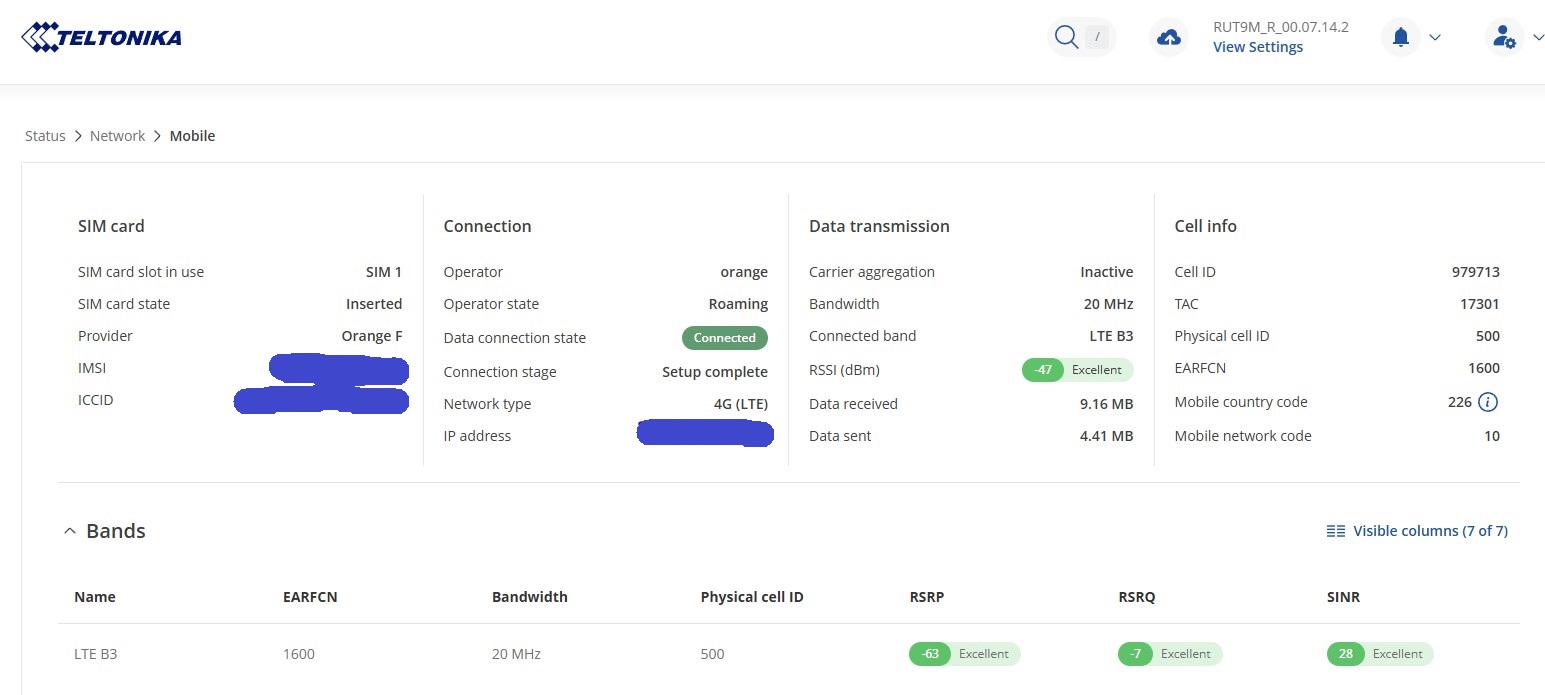Image resolution: width=1545 pixels, height=695 pixels.
Task: Click the SIM card section title
Action: coord(111,226)
